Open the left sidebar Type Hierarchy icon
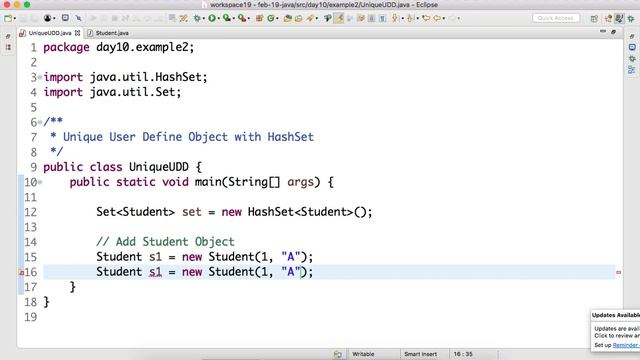 click(8, 47)
